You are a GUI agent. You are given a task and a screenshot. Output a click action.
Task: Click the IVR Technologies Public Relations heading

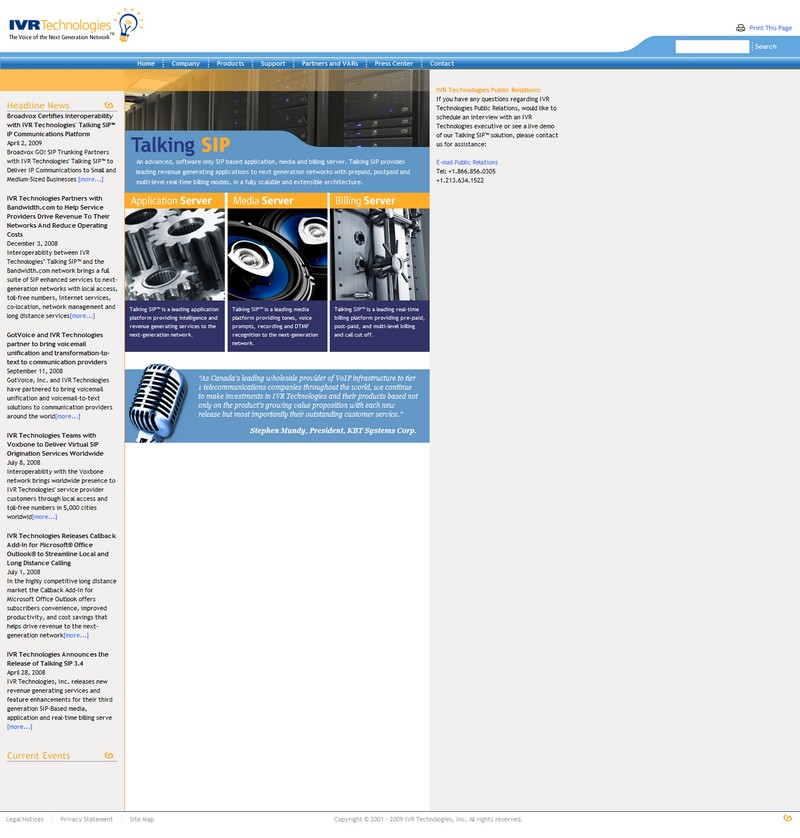tap(488, 90)
